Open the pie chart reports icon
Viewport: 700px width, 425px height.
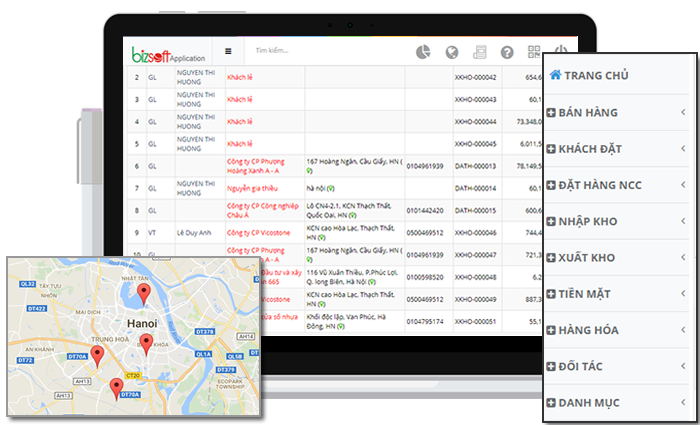(x=423, y=52)
